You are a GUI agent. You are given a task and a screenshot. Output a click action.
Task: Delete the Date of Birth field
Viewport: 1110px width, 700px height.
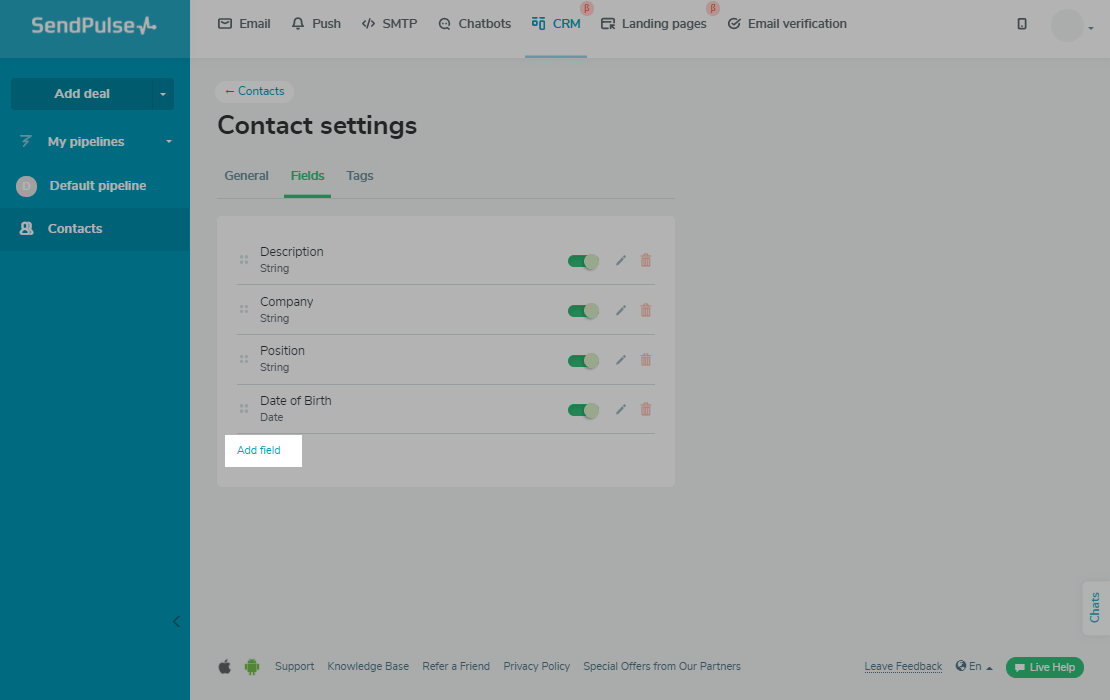[646, 409]
